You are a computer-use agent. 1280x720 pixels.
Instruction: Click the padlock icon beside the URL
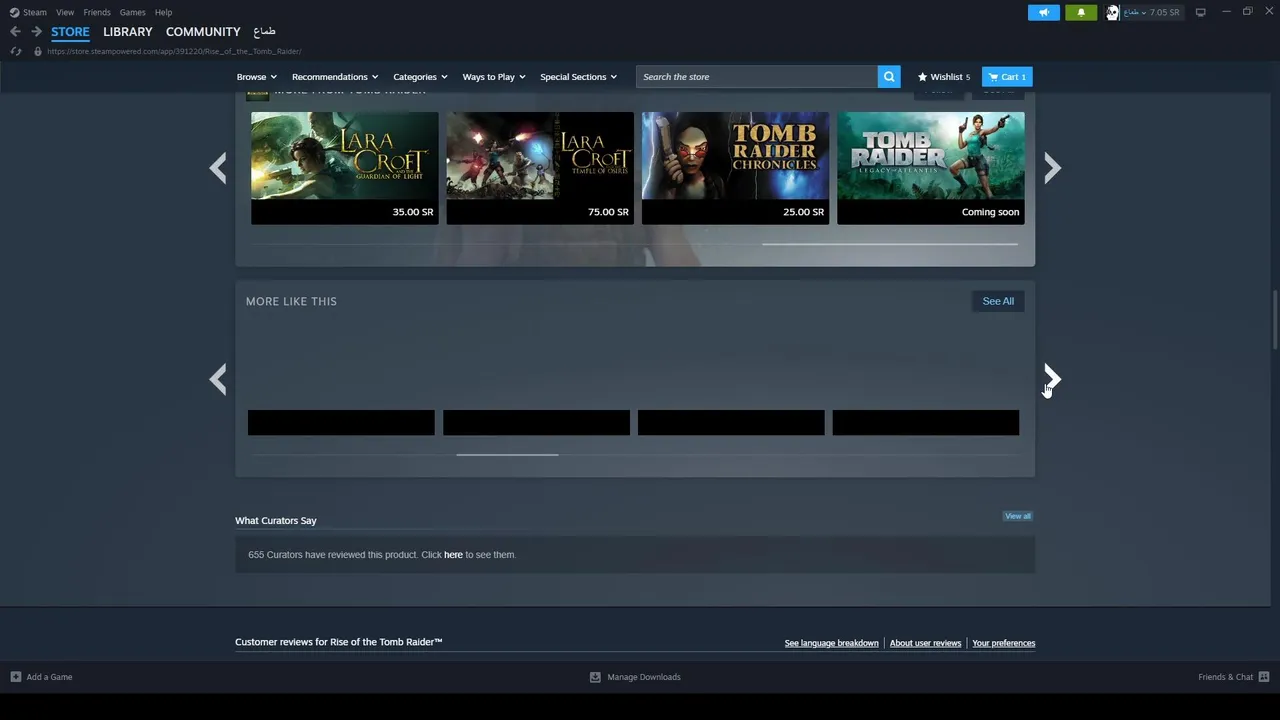click(38, 51)
